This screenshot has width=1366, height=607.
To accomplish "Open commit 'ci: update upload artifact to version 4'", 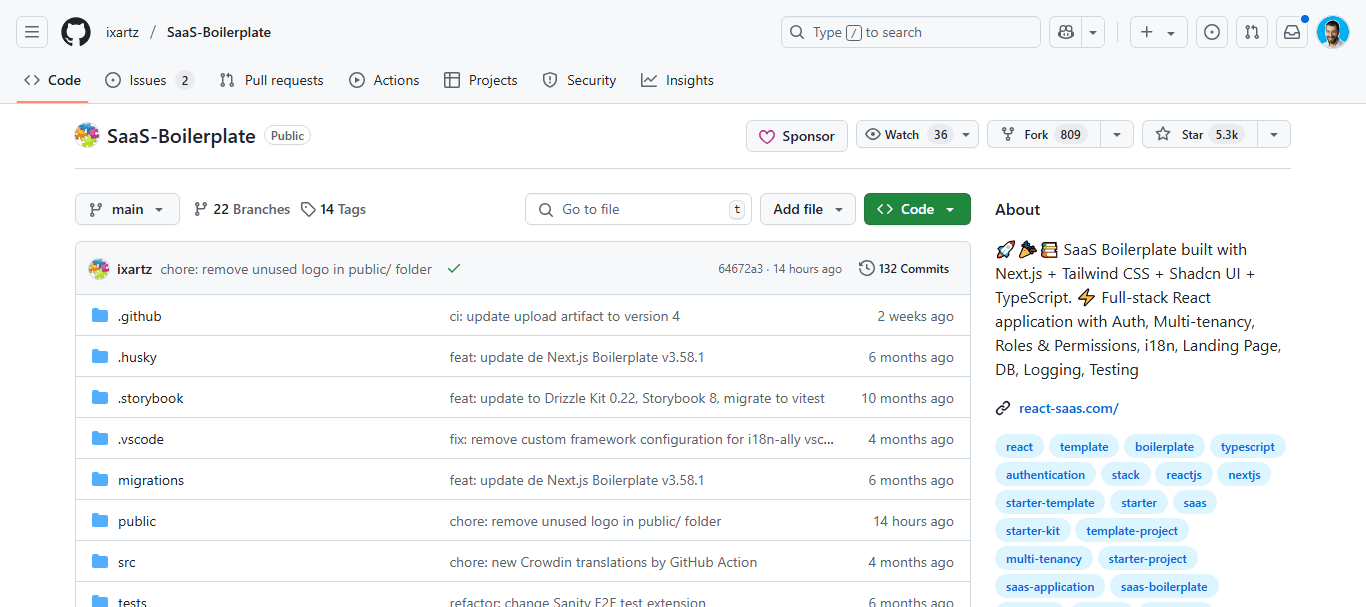I will [565, 316].
